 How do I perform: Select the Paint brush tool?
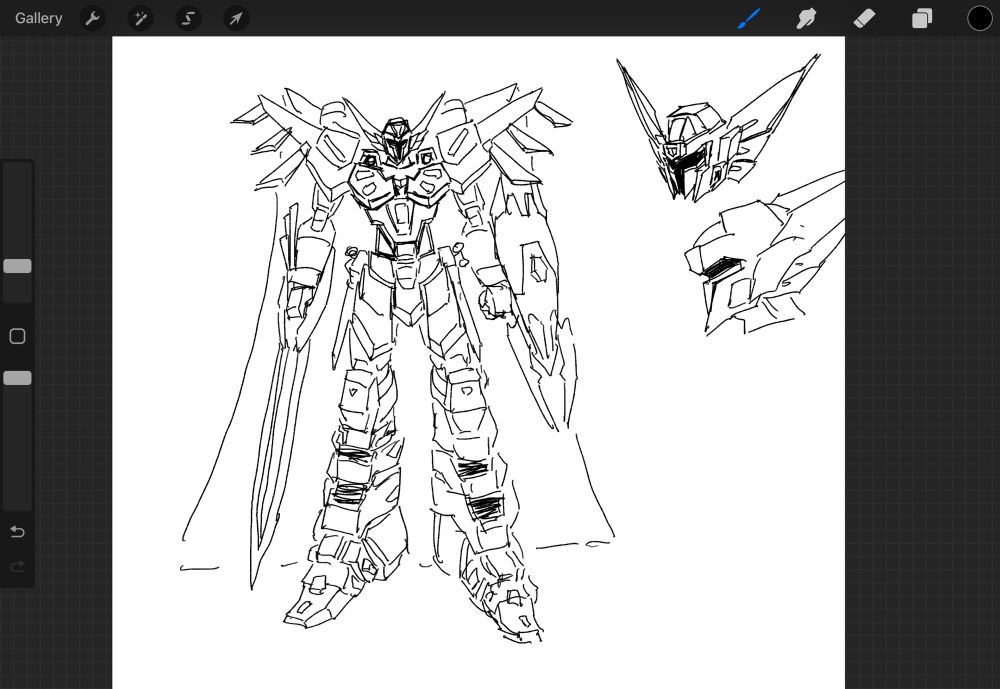[749, 19]
